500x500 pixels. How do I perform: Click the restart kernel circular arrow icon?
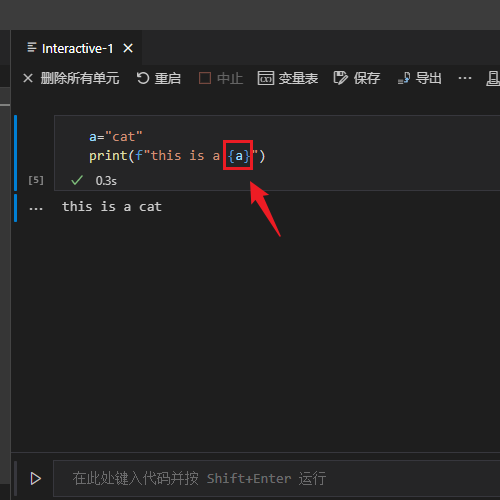[143, 78]
